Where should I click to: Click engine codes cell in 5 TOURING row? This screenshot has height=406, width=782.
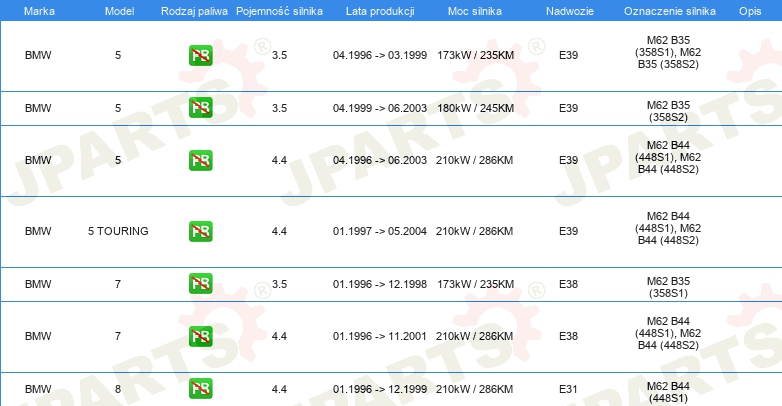668,228
